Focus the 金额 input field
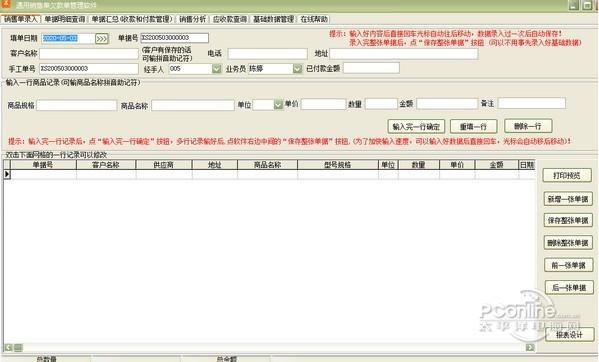Image resolution: width=599 pixels, height=362 pixels. click(x=447, y=104)
